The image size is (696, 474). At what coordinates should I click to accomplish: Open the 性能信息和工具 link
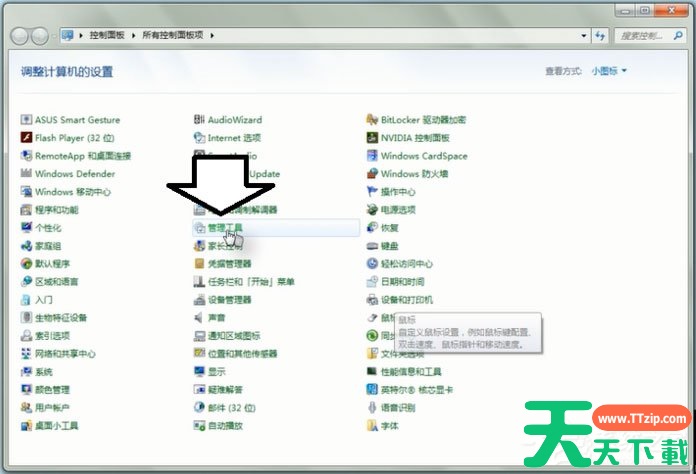[x=411, y=372]
